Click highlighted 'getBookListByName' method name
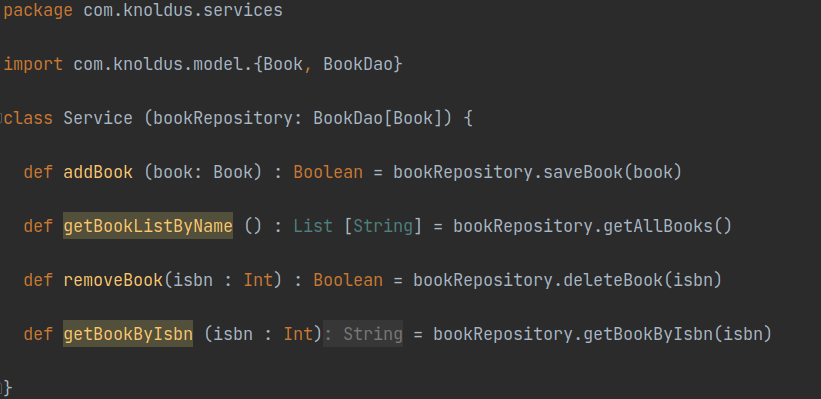This screenshot has height=399, width=821. [148, 226]
